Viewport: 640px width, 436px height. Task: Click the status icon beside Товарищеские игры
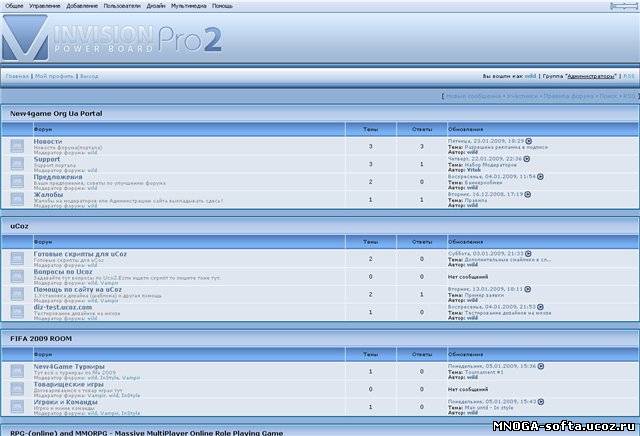pyautogui.click(x=17, y=389)
